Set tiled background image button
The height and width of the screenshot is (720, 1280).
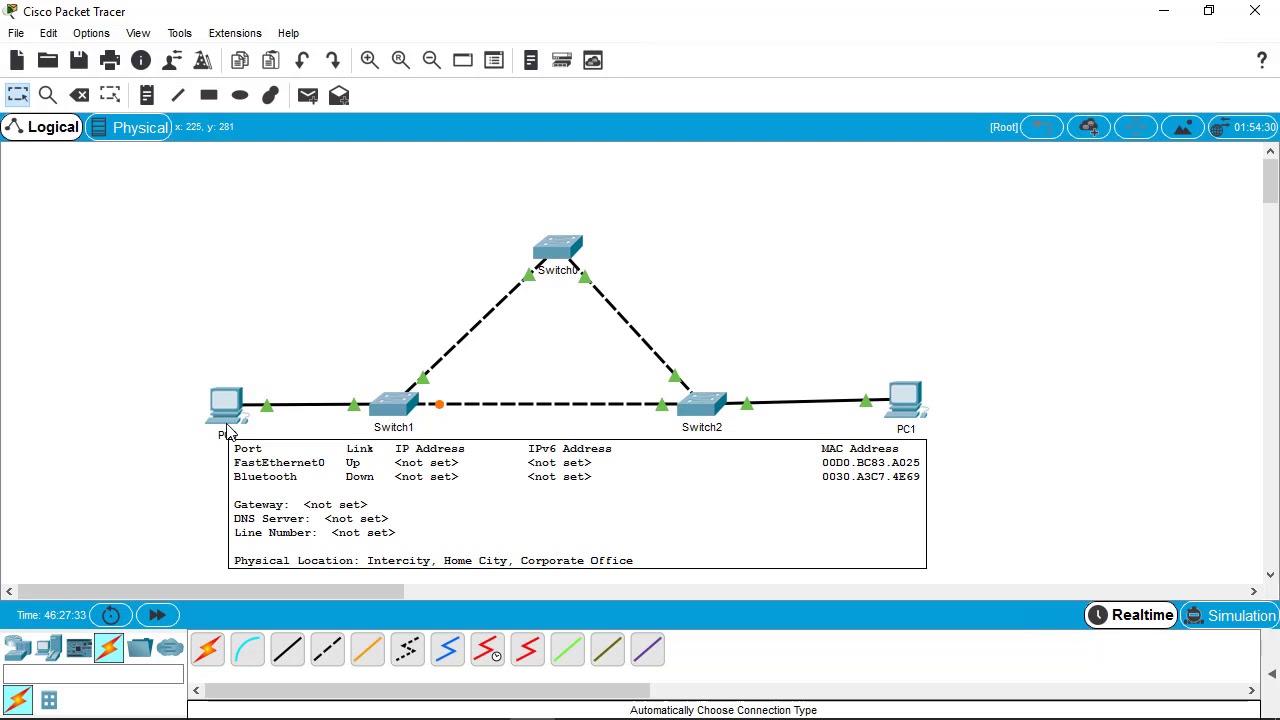(1183, 127)
